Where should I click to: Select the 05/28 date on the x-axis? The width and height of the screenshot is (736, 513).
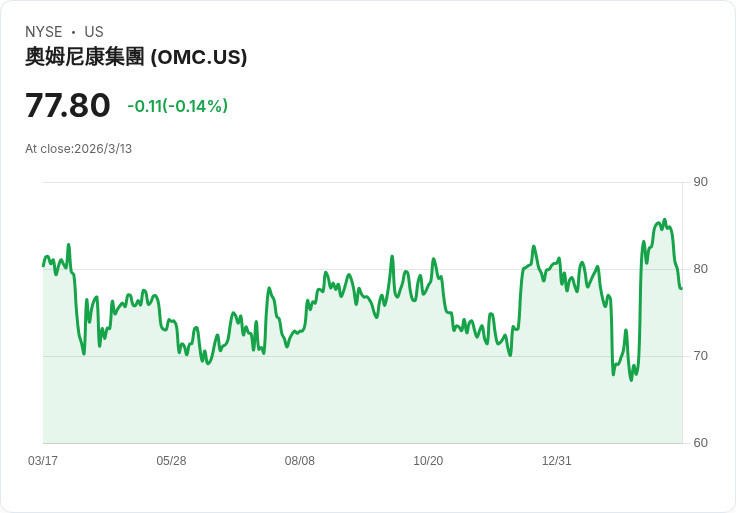pyautogui.click(x=171, y=461)
